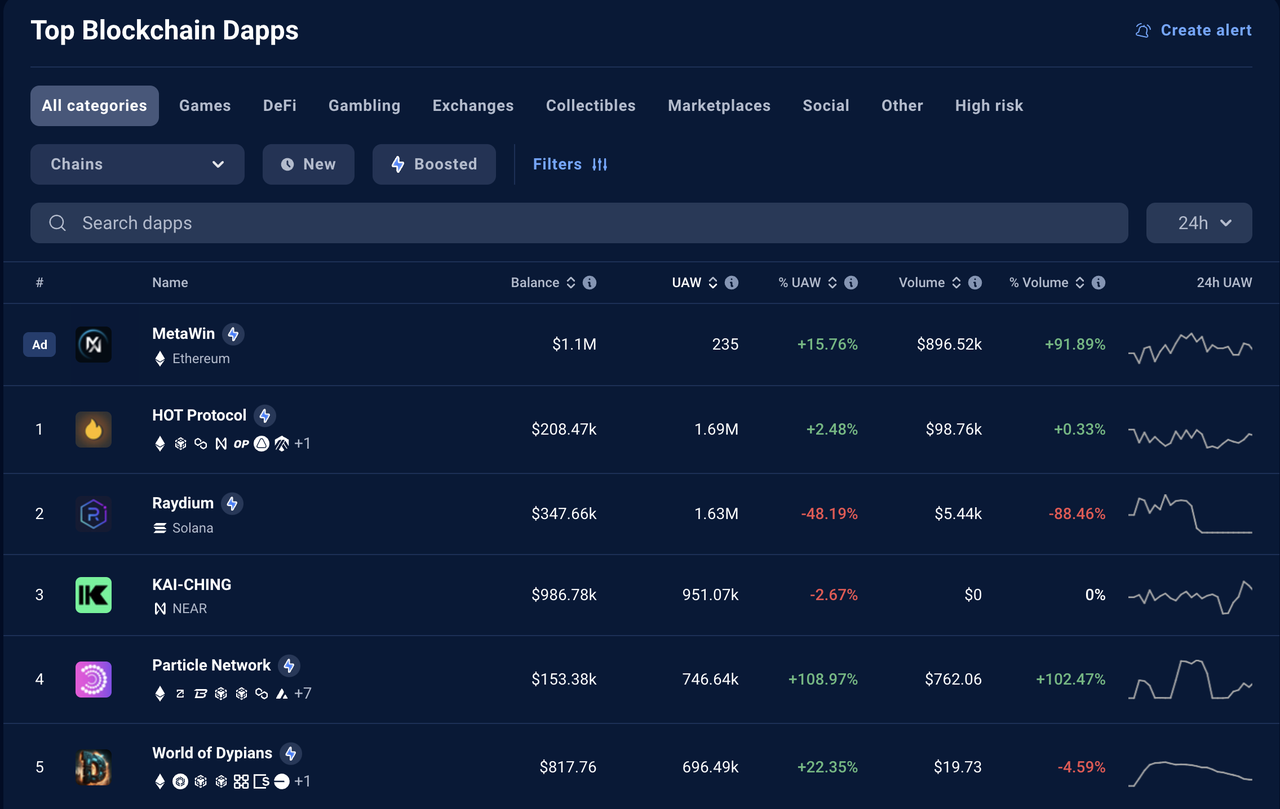The image size is (1280, 809).
Task: Open the Raydium name link
Action: coord(183,503)
